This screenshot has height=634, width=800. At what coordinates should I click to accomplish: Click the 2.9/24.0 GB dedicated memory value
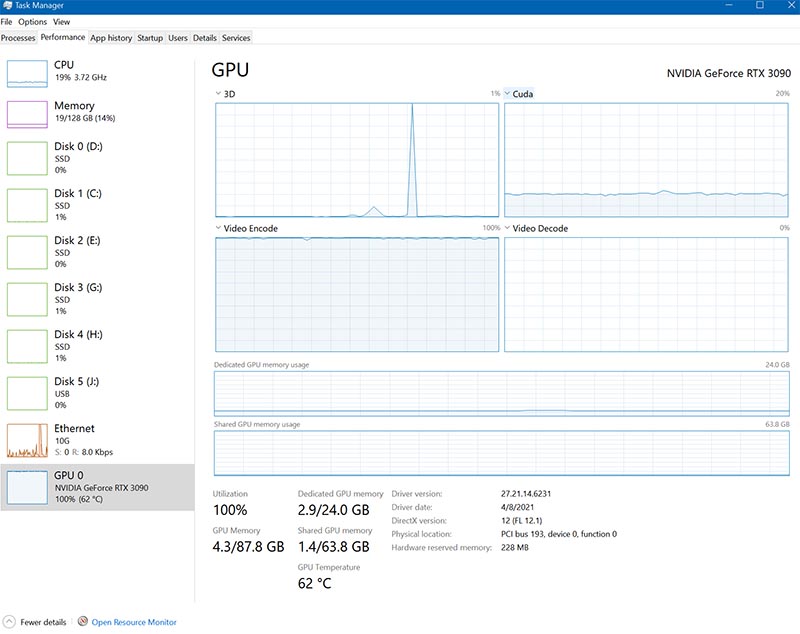click(x=333, y=510)
